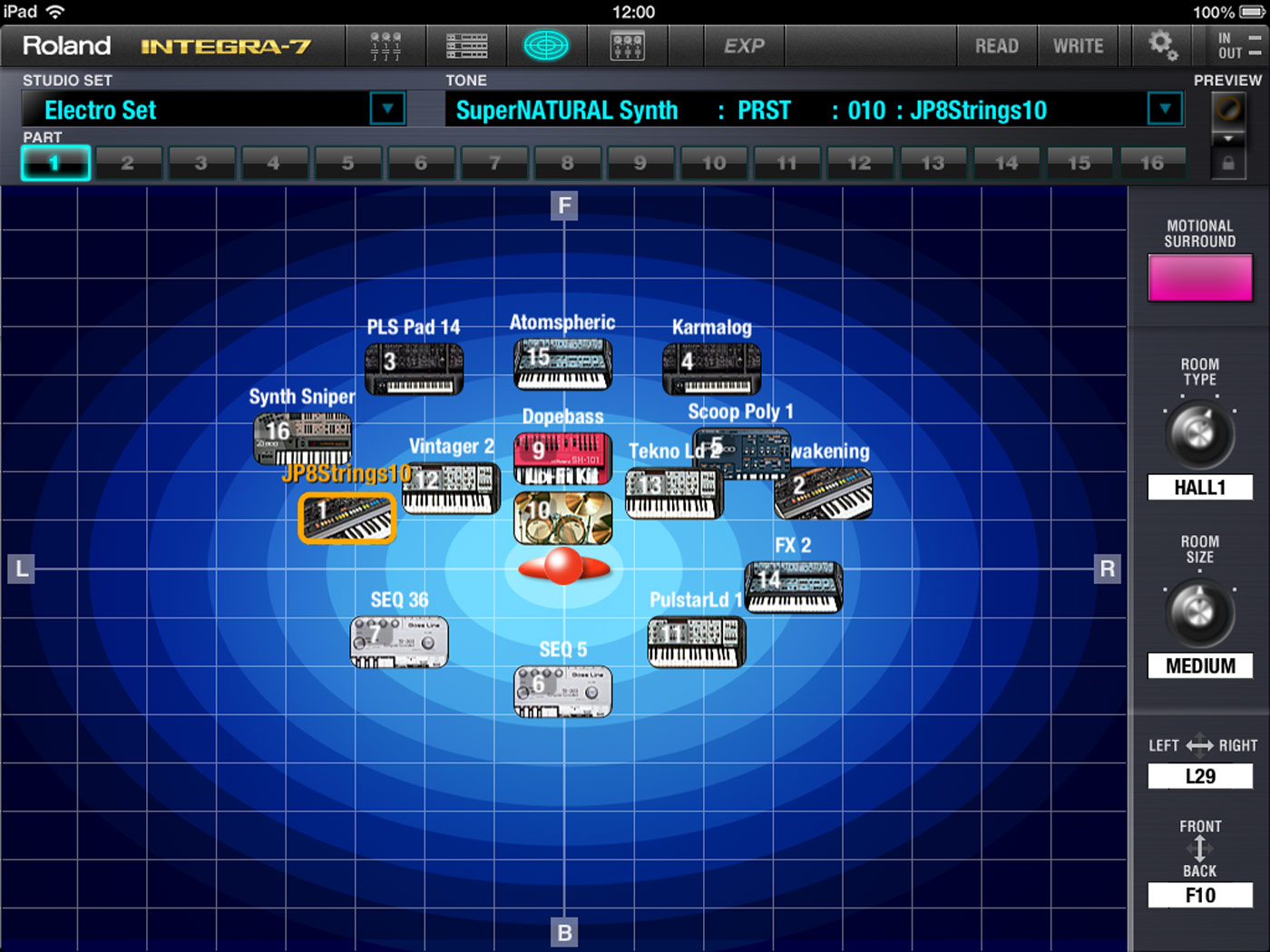
Task: Tap the Electro Set studio set name
Action: (x=101, y=110)
